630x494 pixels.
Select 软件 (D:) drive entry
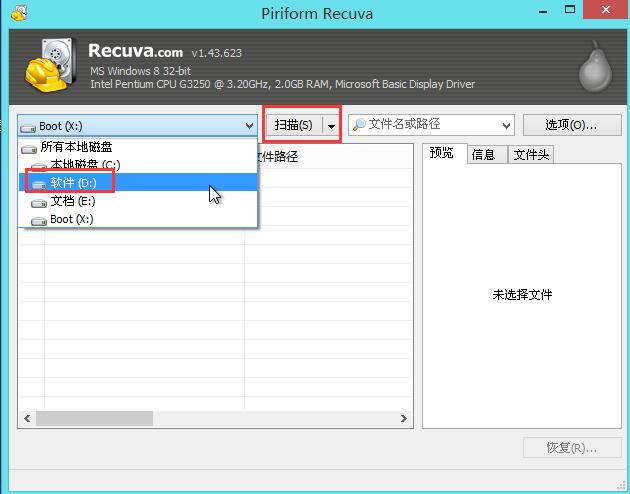point(137,182)
